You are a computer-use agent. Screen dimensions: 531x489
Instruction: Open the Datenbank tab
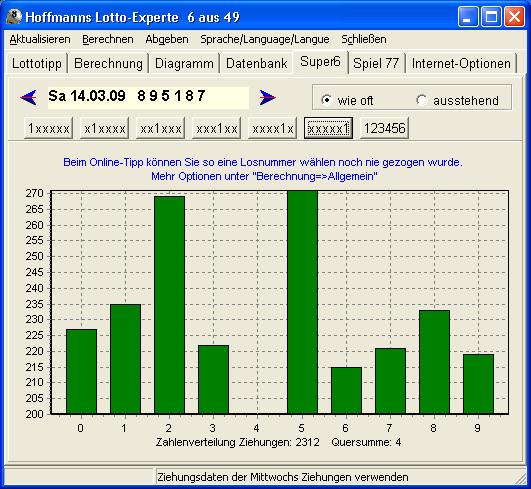tap(256, 63)
